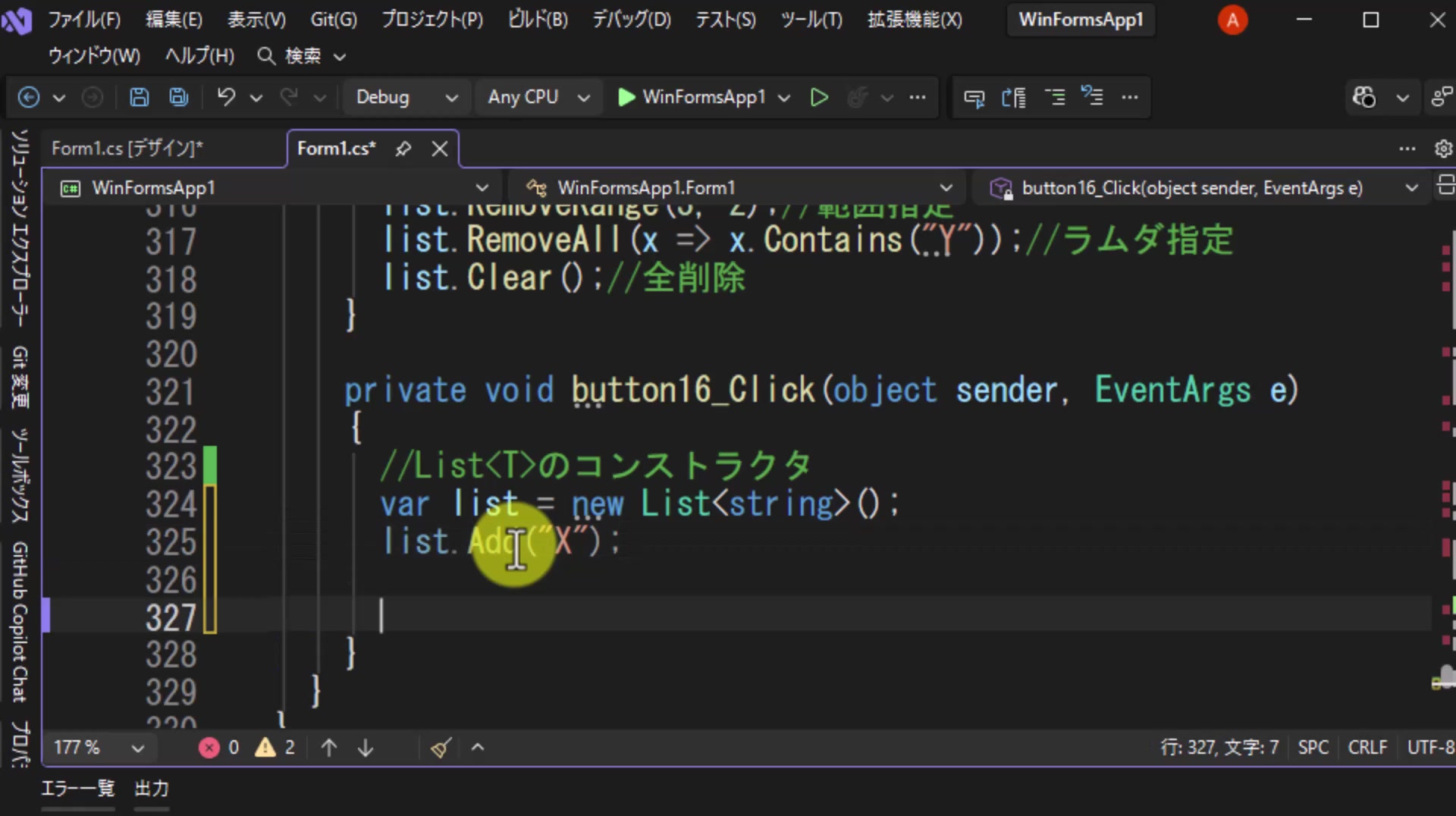Viewport: 1456px width, 816px height.
Task: Close the Form1.cs tab
Action: click(440, 149)
